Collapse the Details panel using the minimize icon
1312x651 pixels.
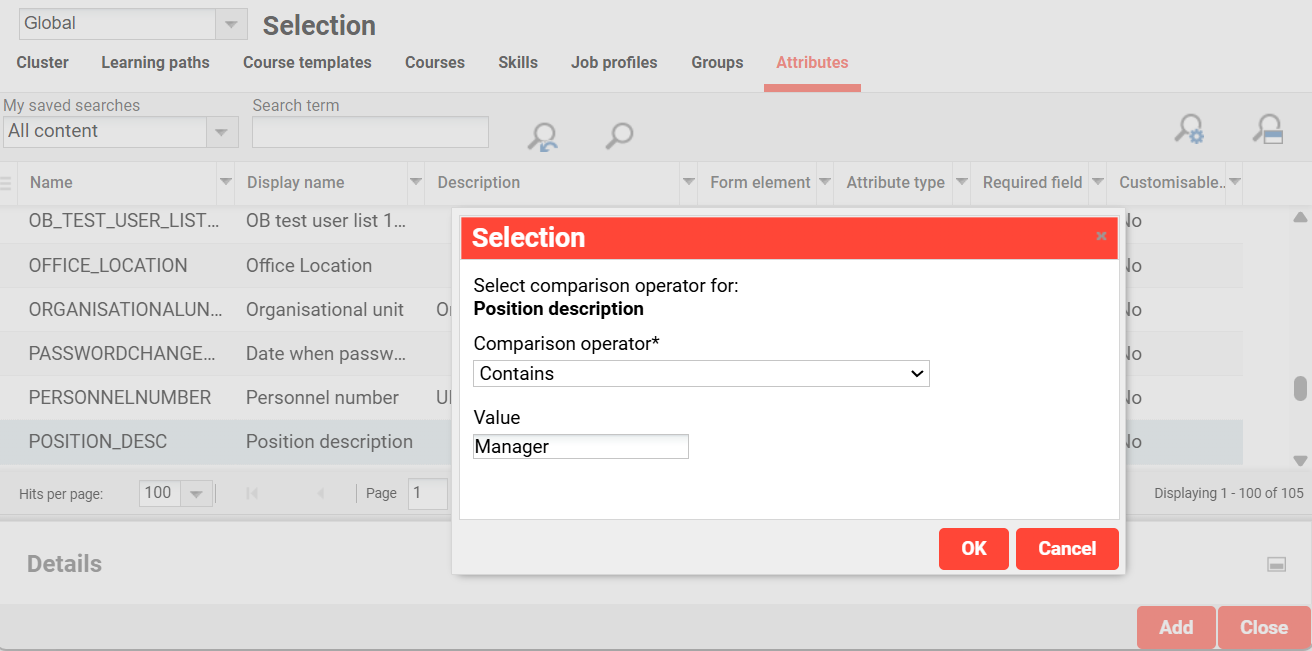pyautogui.click(x=1276, y=565)
